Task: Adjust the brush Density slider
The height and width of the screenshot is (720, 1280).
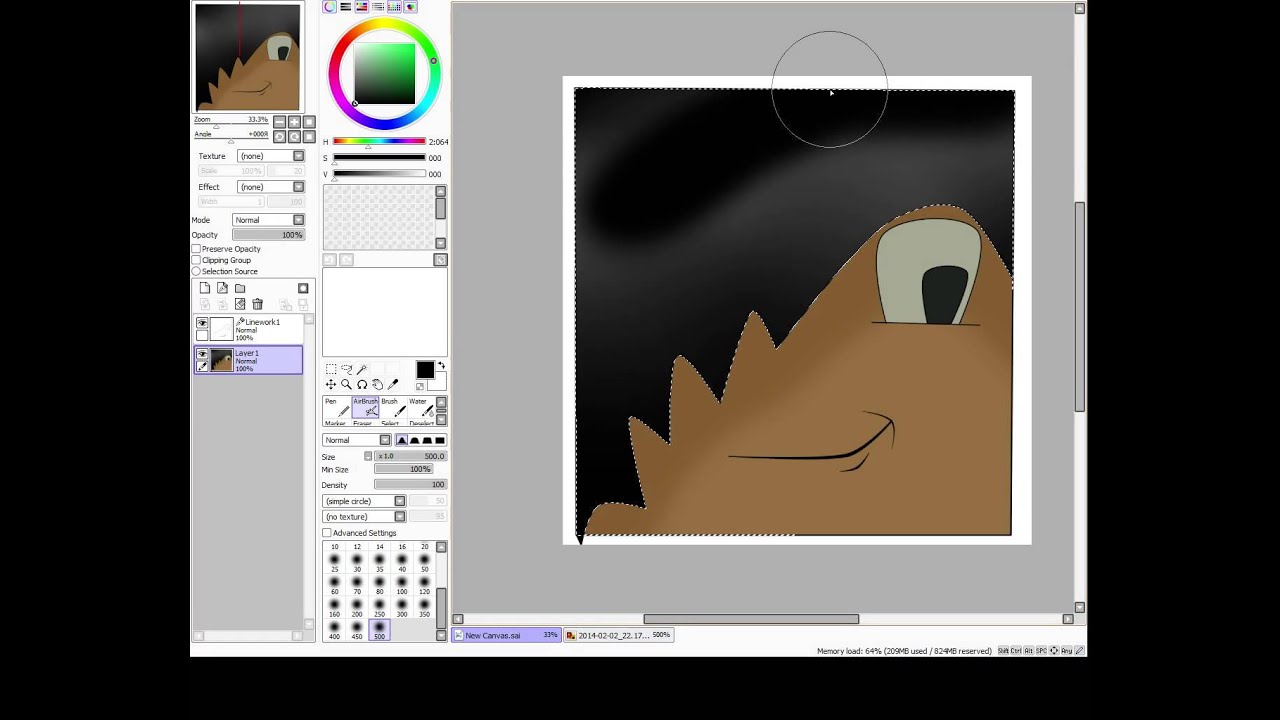Action: (410, 485)
